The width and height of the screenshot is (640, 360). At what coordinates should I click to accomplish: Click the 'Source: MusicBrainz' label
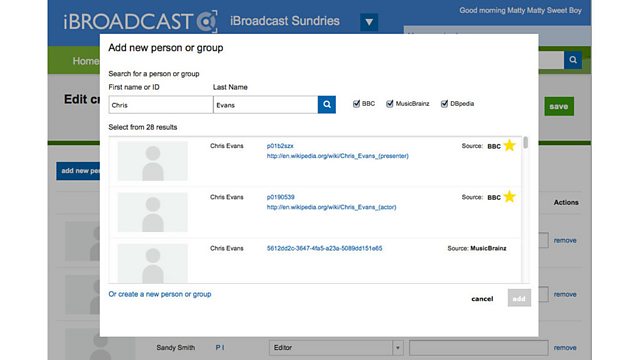pos(477,248)
